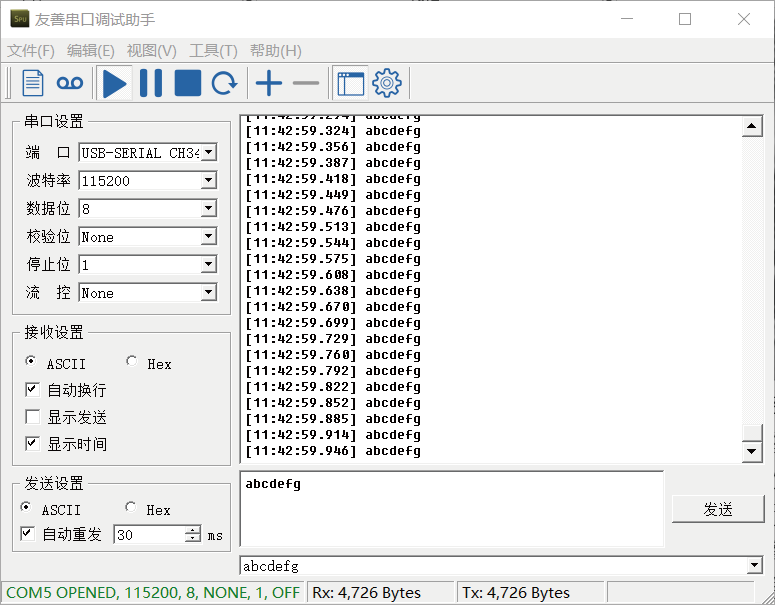Screen dimensions: 775x605
Task: Click the app logo in title bar
Action: point(20,19)
